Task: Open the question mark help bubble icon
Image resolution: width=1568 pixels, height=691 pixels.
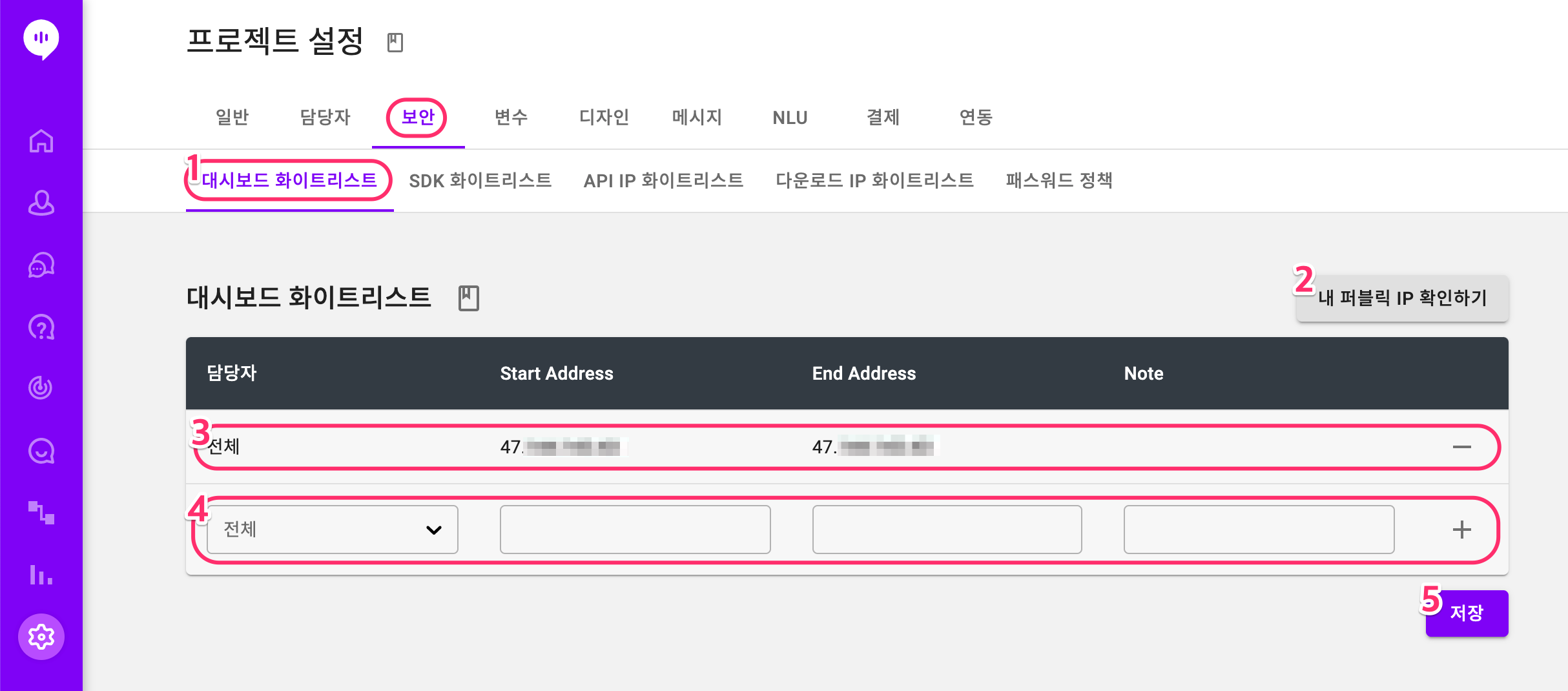Action: point(41,327)
